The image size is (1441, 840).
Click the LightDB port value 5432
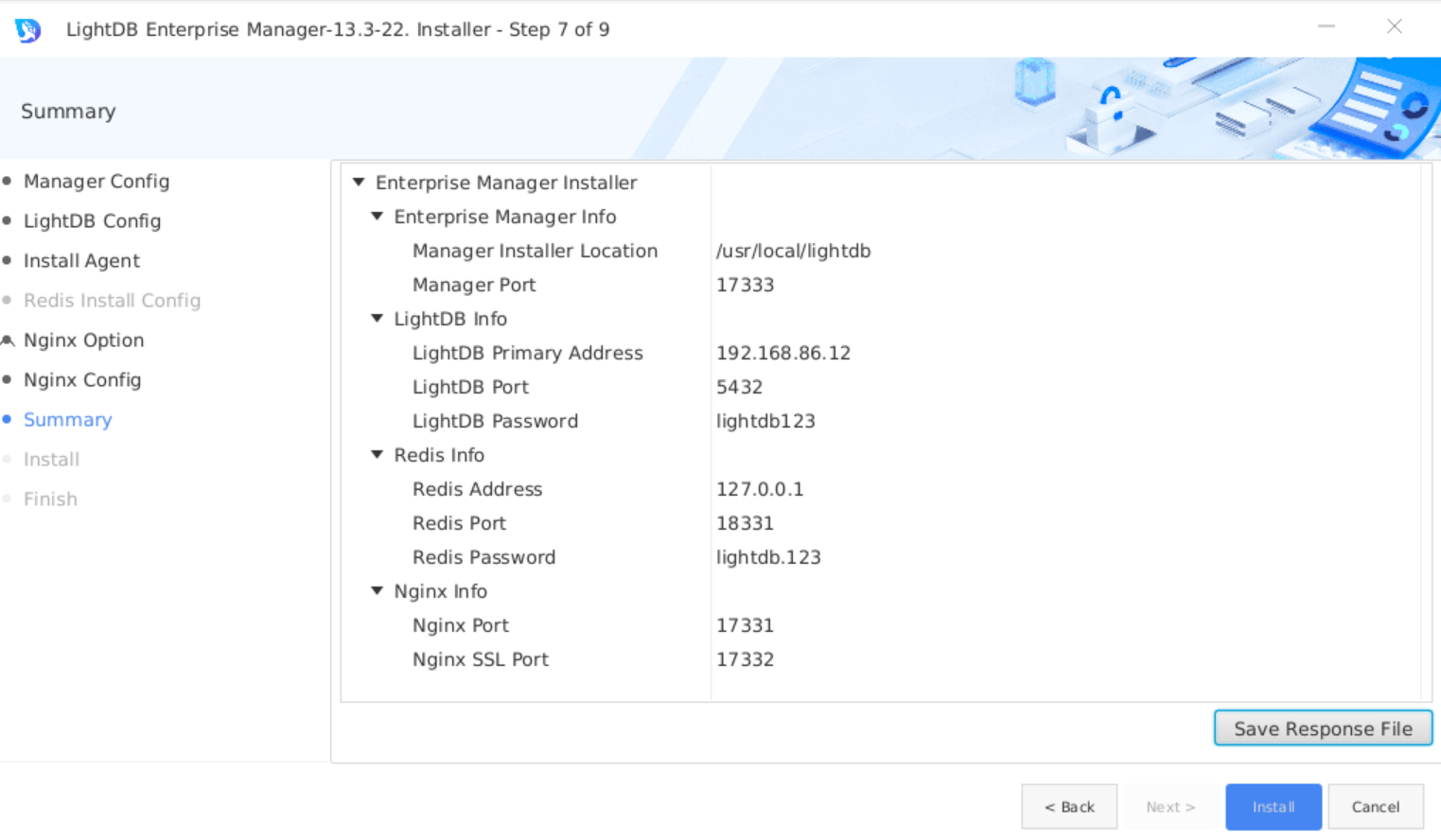pos(739,387)
